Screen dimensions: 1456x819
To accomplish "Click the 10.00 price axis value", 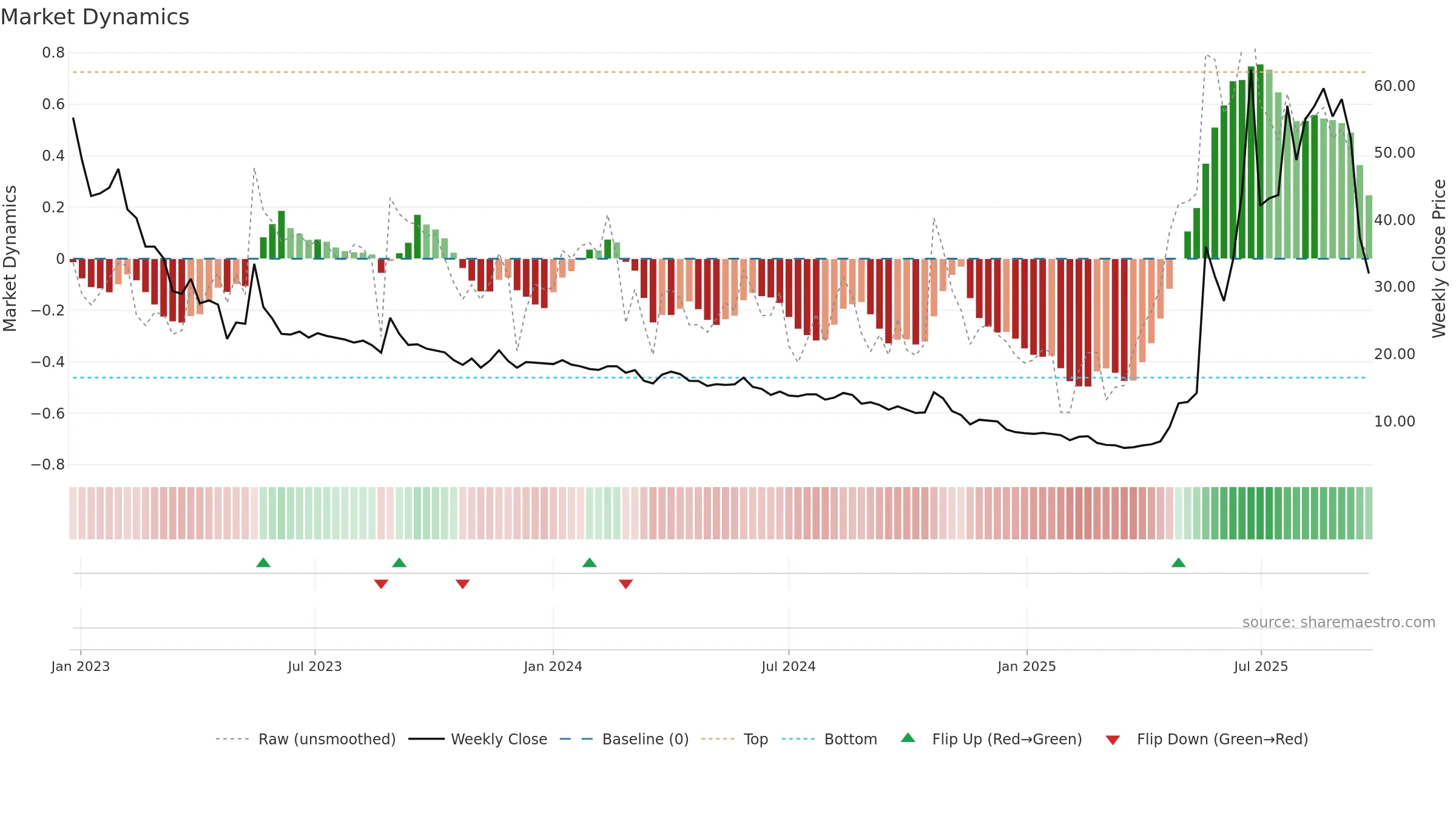I will tap(1395, 421).
